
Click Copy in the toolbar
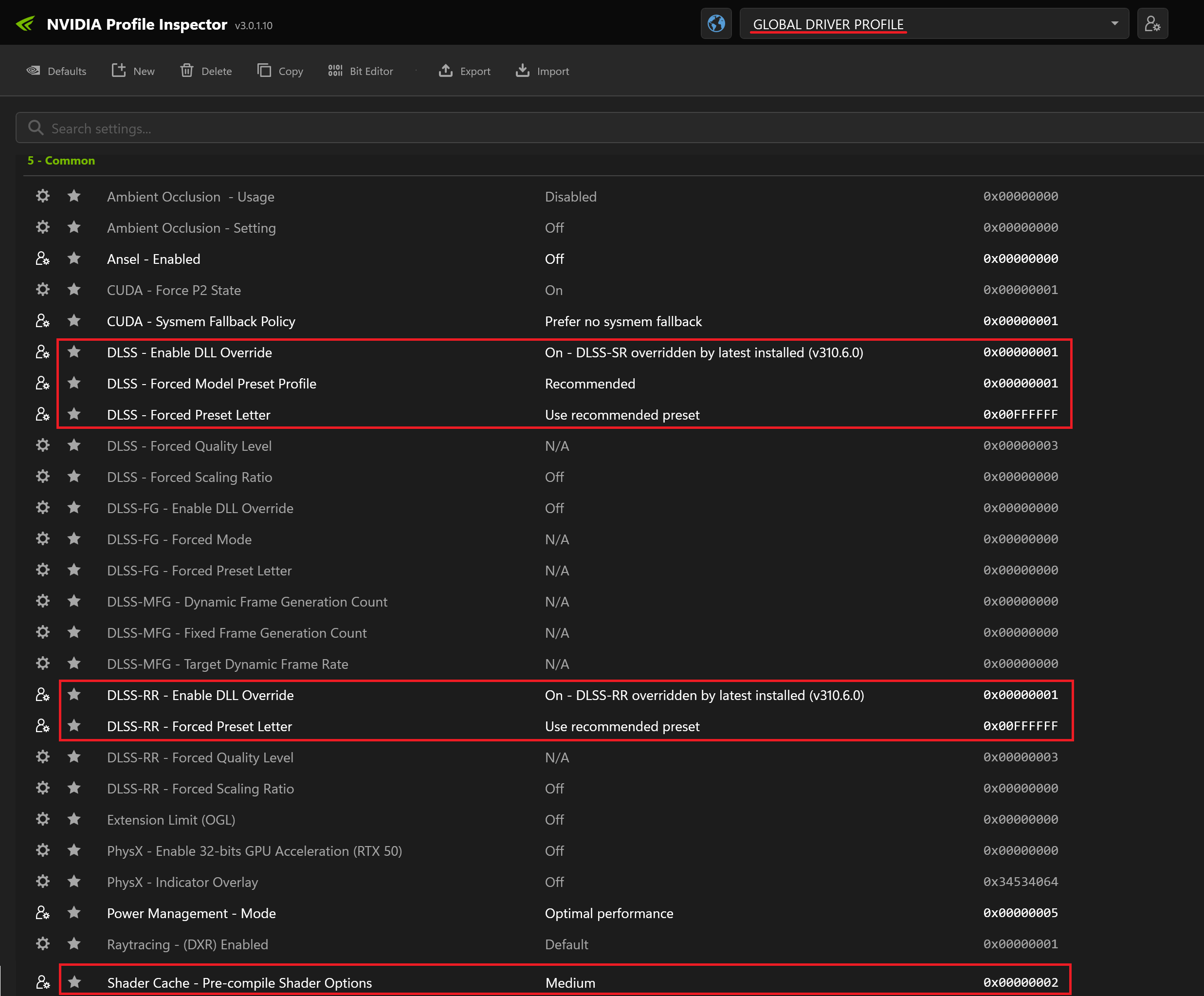(x=280, y=71)
